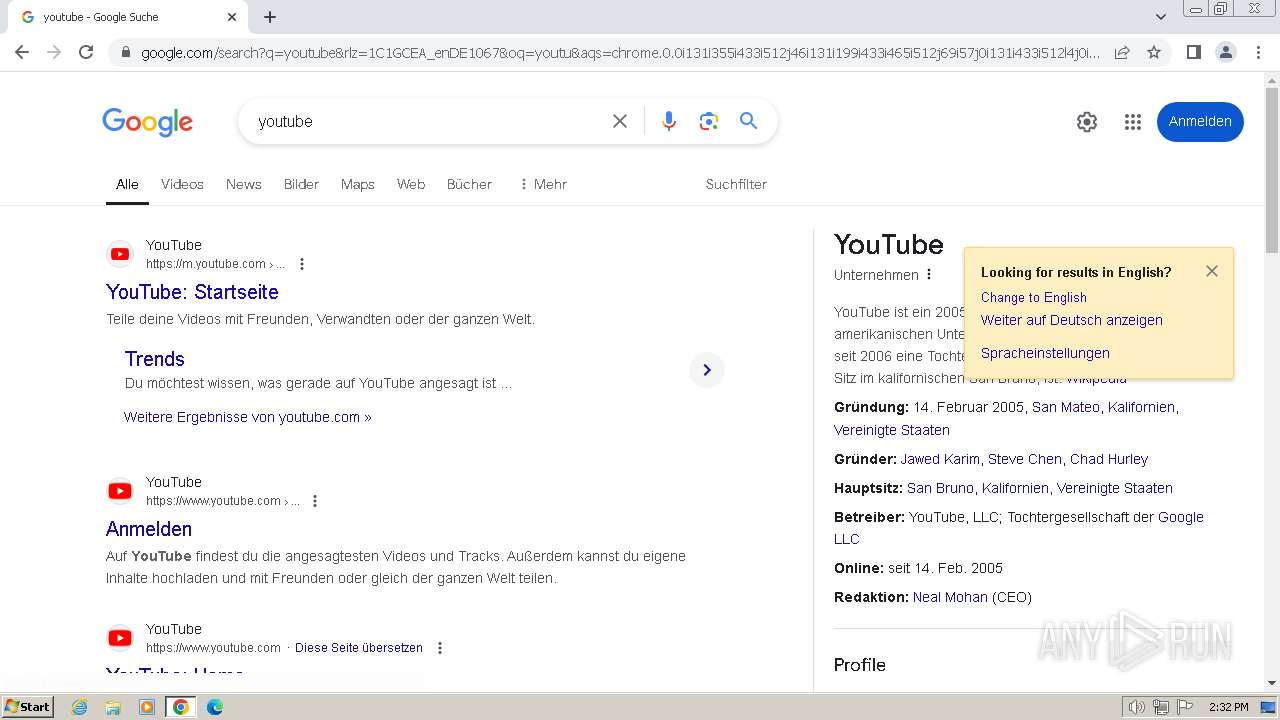
Task: Toggle Chrome side panel icon
Action: (1193, 52)
